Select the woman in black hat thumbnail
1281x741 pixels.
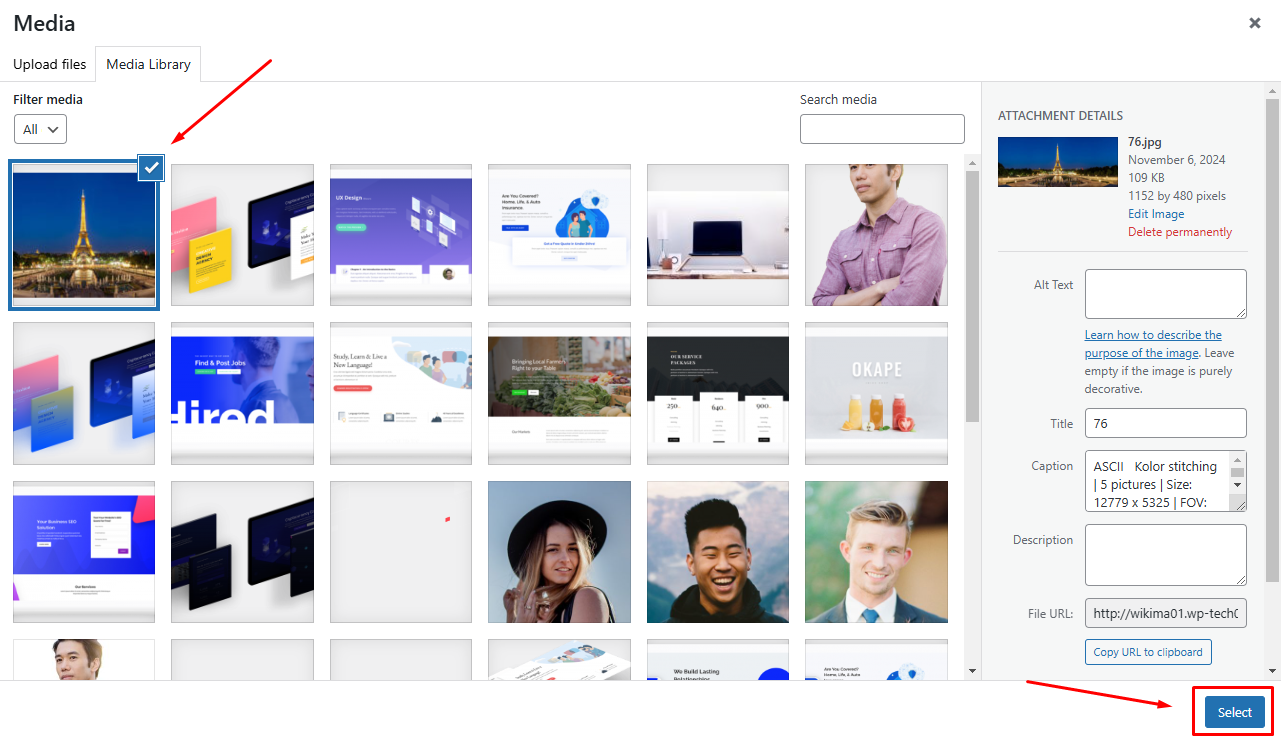tap(559, 552)
